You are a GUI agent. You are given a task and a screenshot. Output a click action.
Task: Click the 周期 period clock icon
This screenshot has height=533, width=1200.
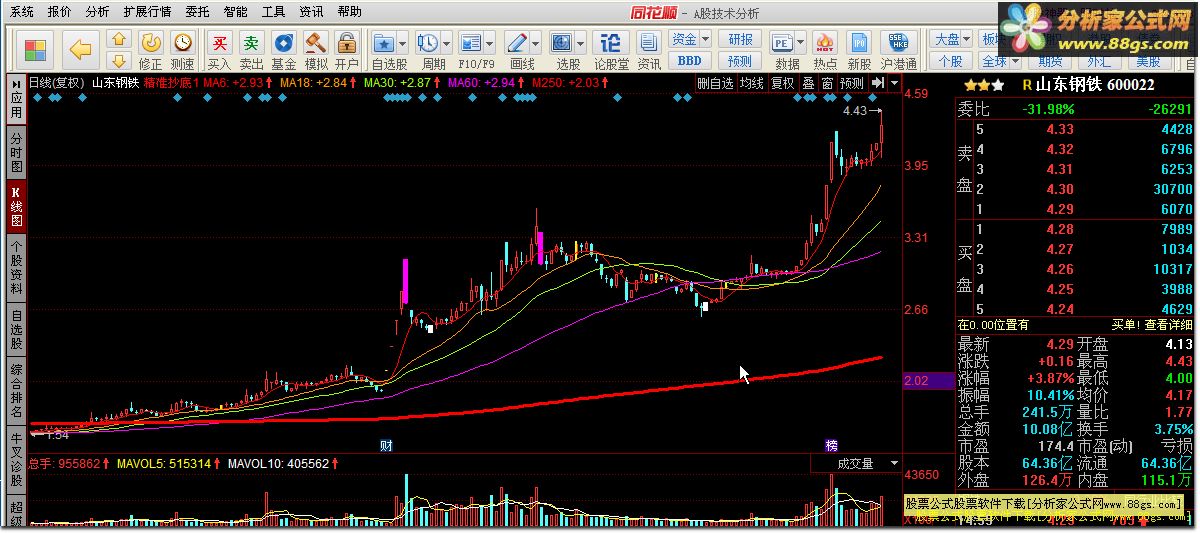pos(428,43)
